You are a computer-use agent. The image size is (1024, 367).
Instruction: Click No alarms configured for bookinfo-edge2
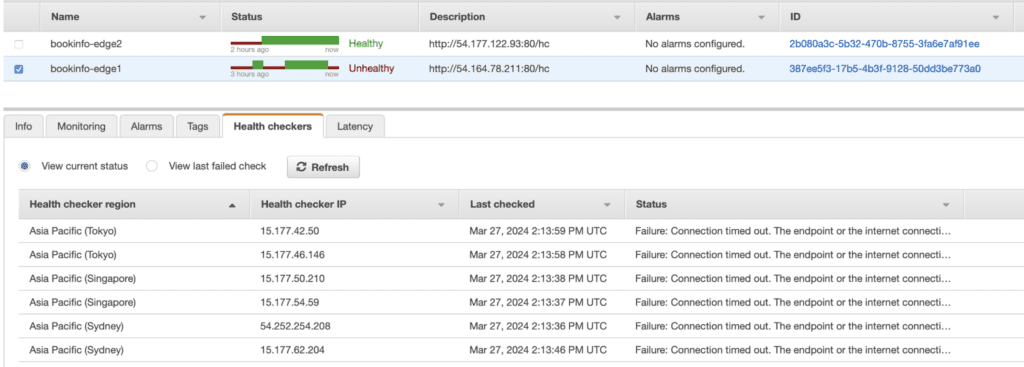click(694, 44)
